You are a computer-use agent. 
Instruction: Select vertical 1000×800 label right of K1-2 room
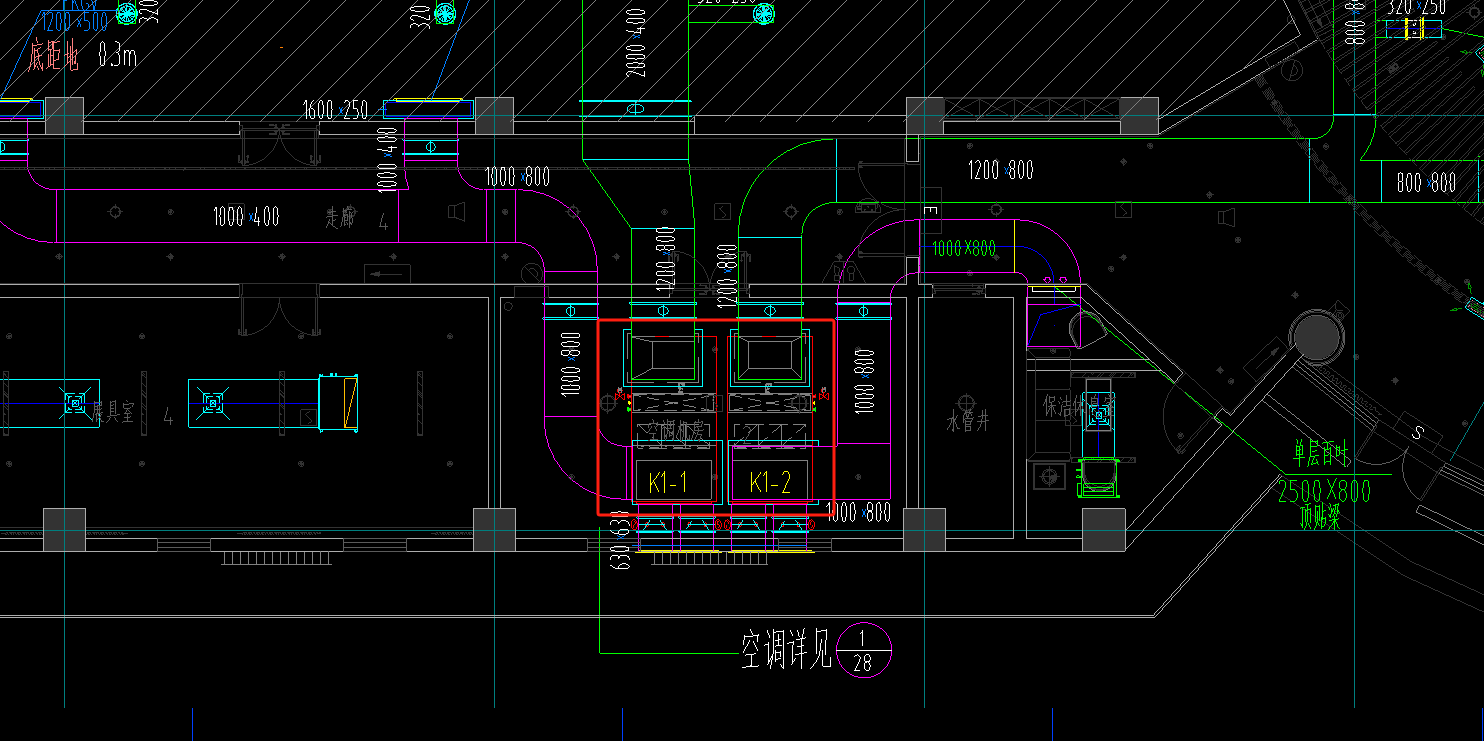866,381
